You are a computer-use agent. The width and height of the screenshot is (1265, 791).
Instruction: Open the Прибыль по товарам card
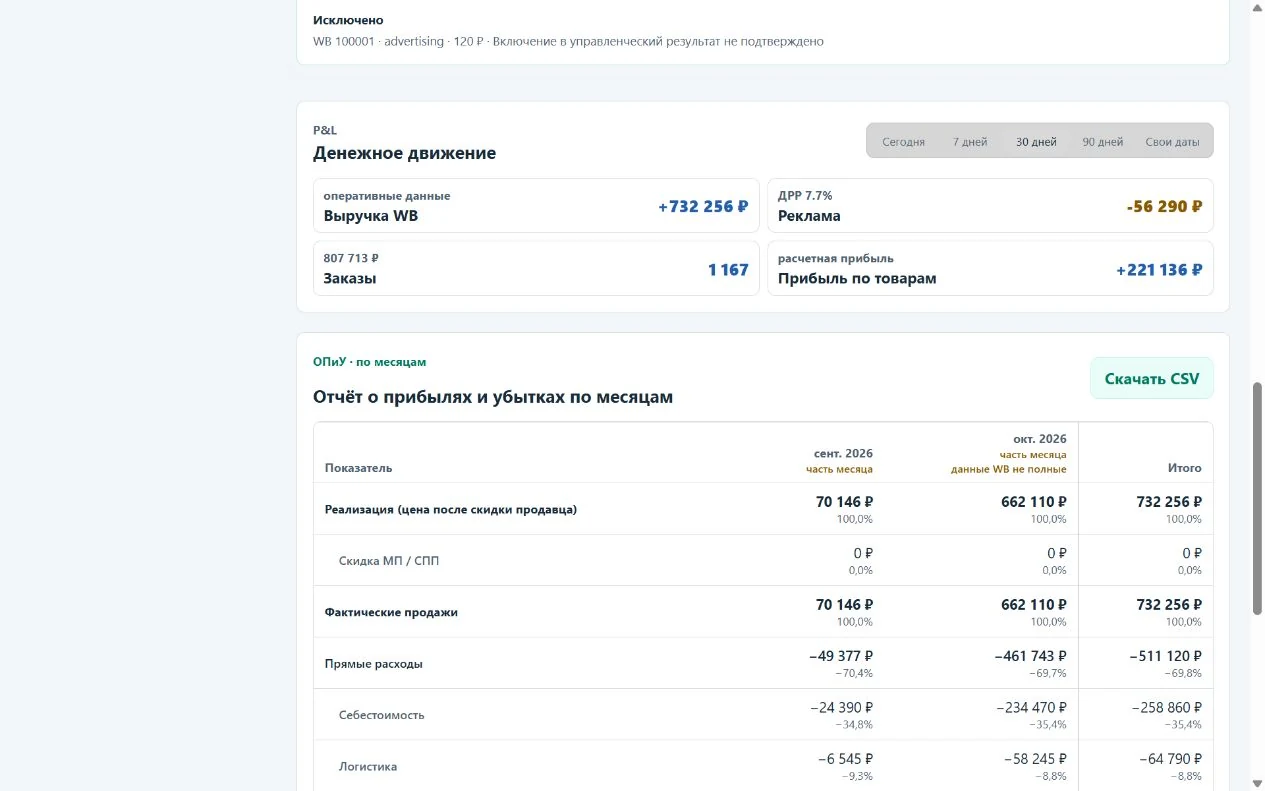pyautogui.click(x=990, y=268)
